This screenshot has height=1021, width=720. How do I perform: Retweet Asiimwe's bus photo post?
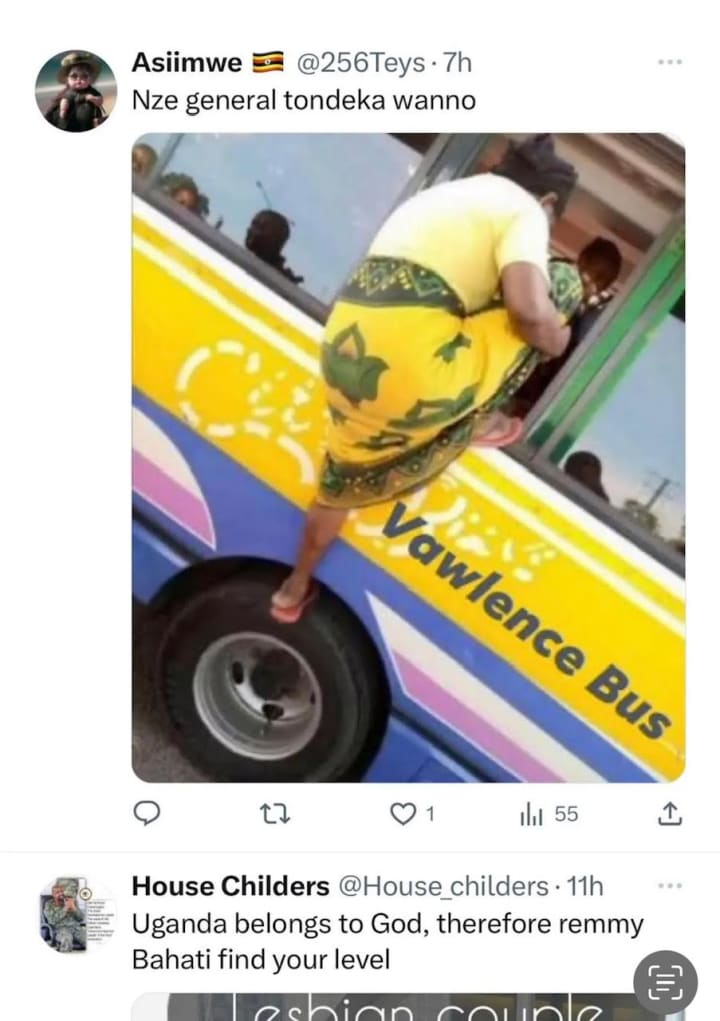pyautogui.click(x=275, y=814)
